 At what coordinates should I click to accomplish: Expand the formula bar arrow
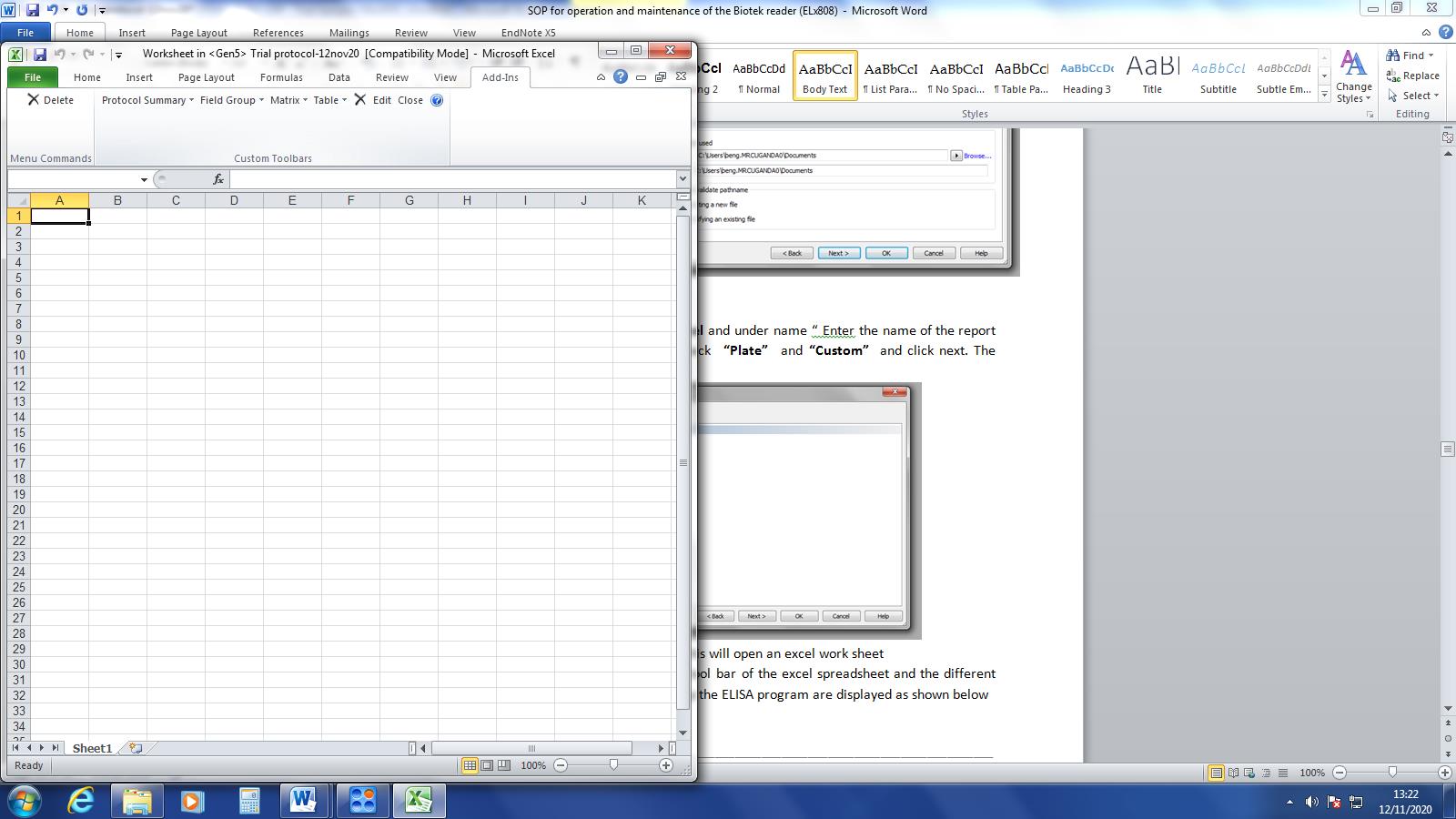tap(682, 179)
